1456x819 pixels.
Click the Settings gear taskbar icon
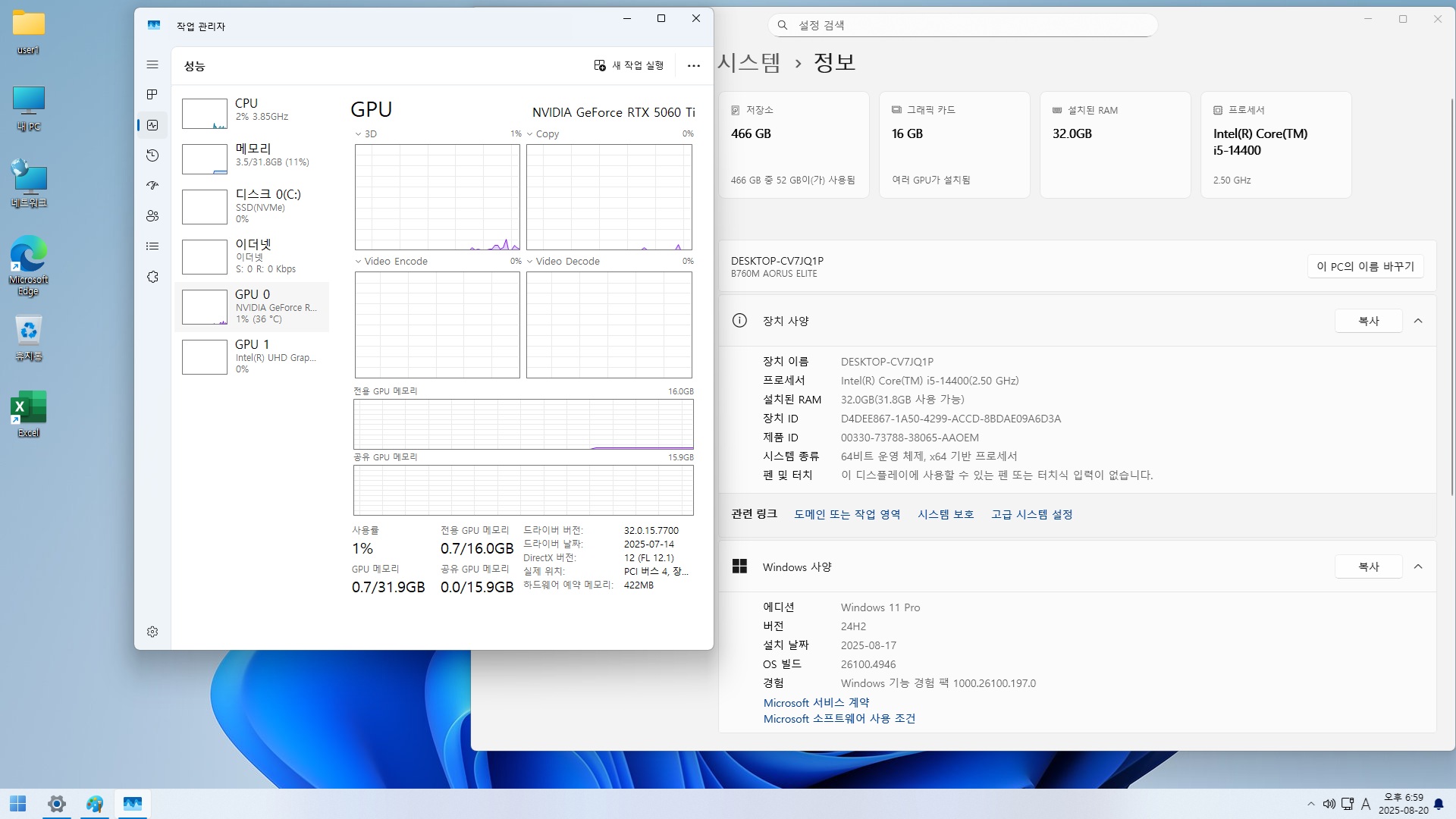tap(57, 804)
